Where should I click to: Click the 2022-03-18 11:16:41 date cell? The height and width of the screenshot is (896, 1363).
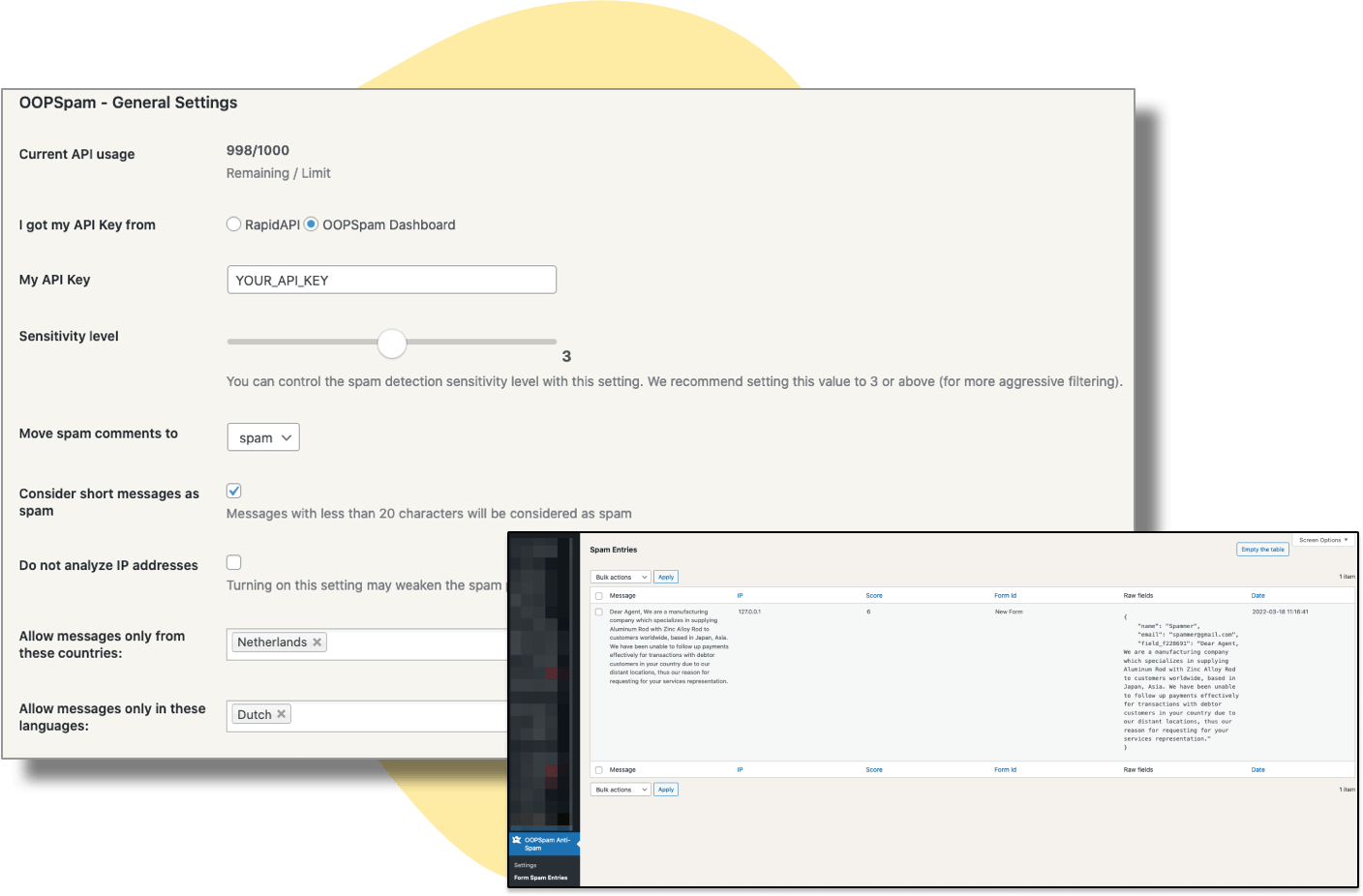[x=1280, y=612]
